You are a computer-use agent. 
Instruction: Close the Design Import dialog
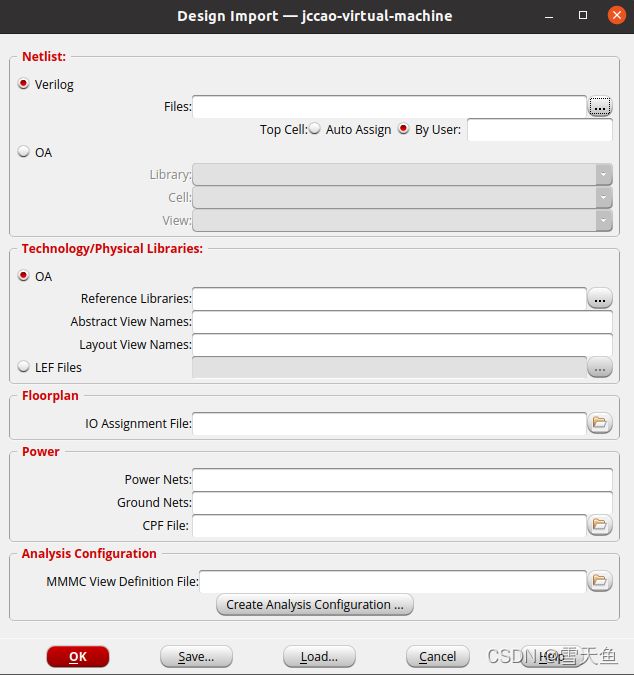pyautogui.click(x=617, y=15)
